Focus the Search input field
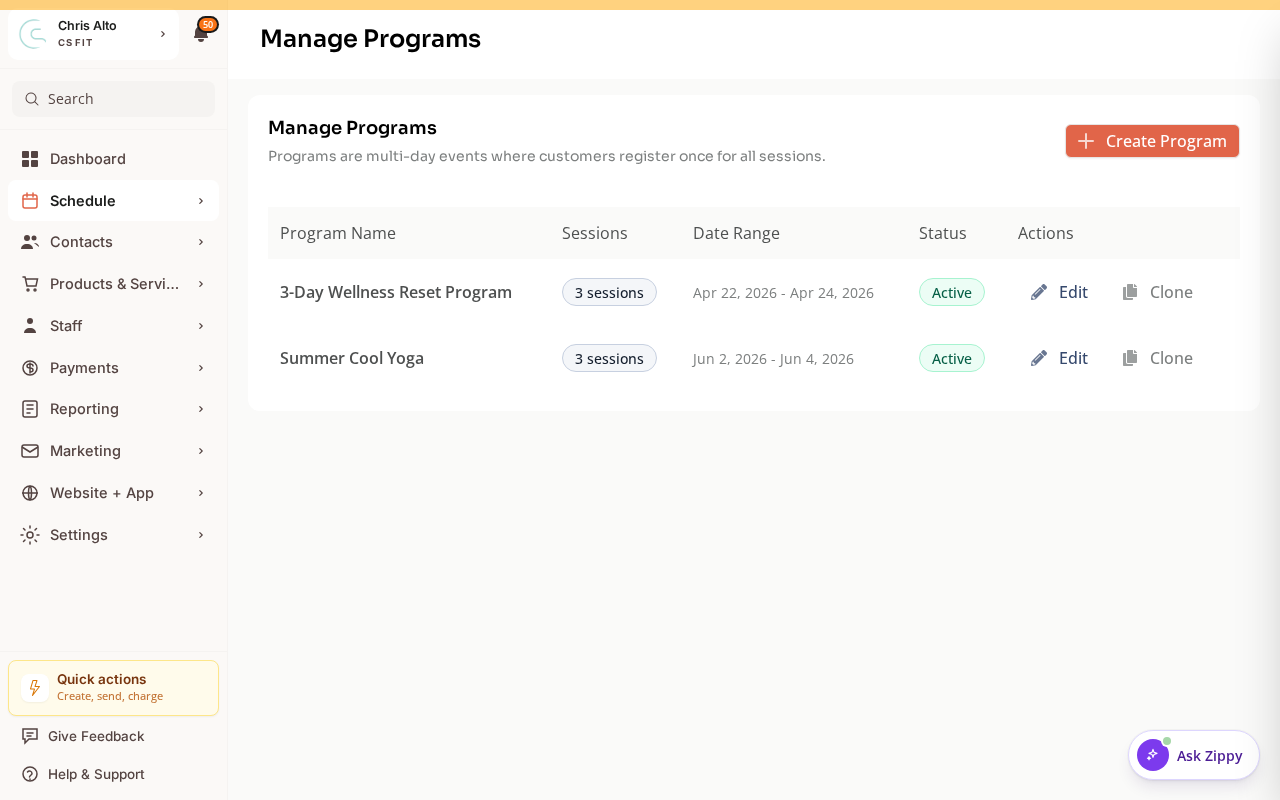The width and height of the screenshot is (1280, 800). (x=113, y=99)
